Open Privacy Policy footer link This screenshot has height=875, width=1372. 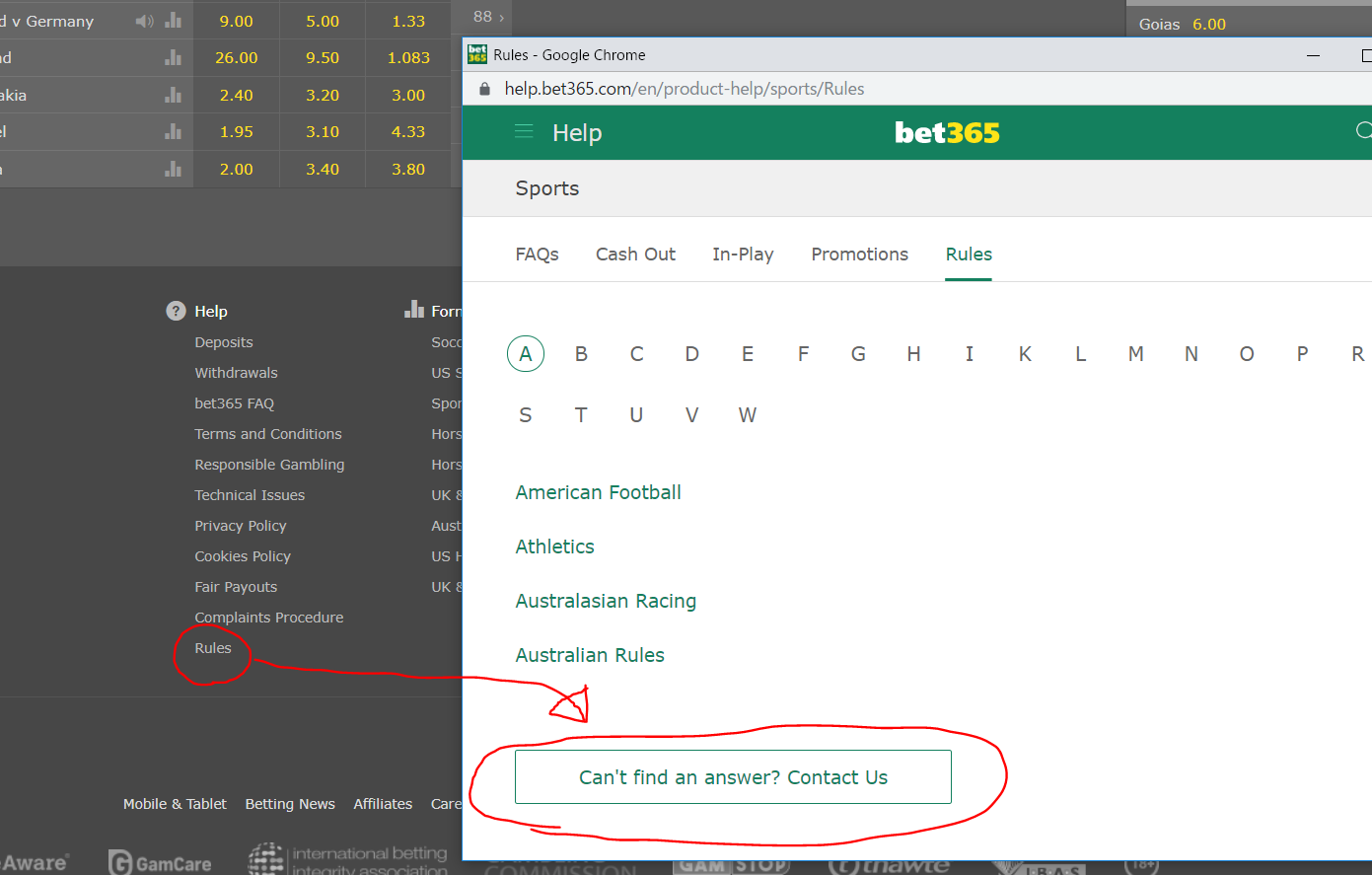pyautogui.click(x=241, y=526)
